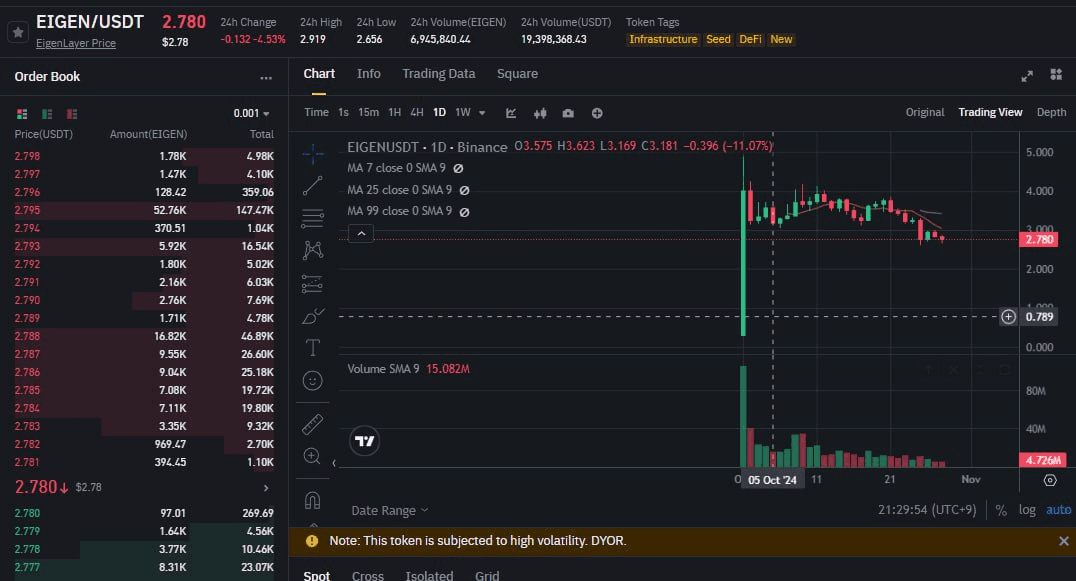
Task: Select the Cross margin tab
Action: (x=368, y=575)
